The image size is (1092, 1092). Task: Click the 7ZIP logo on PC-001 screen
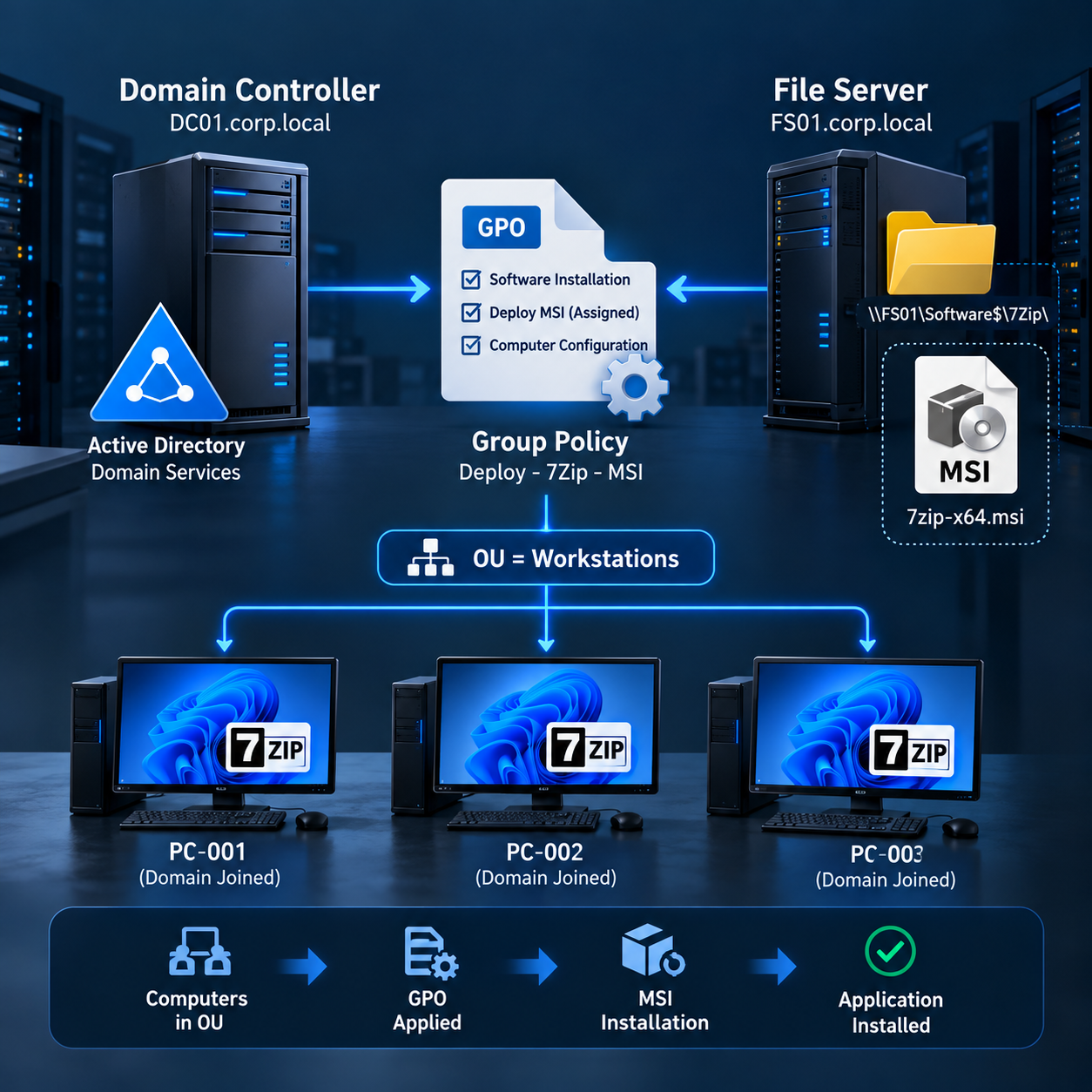tap(267, 748)
